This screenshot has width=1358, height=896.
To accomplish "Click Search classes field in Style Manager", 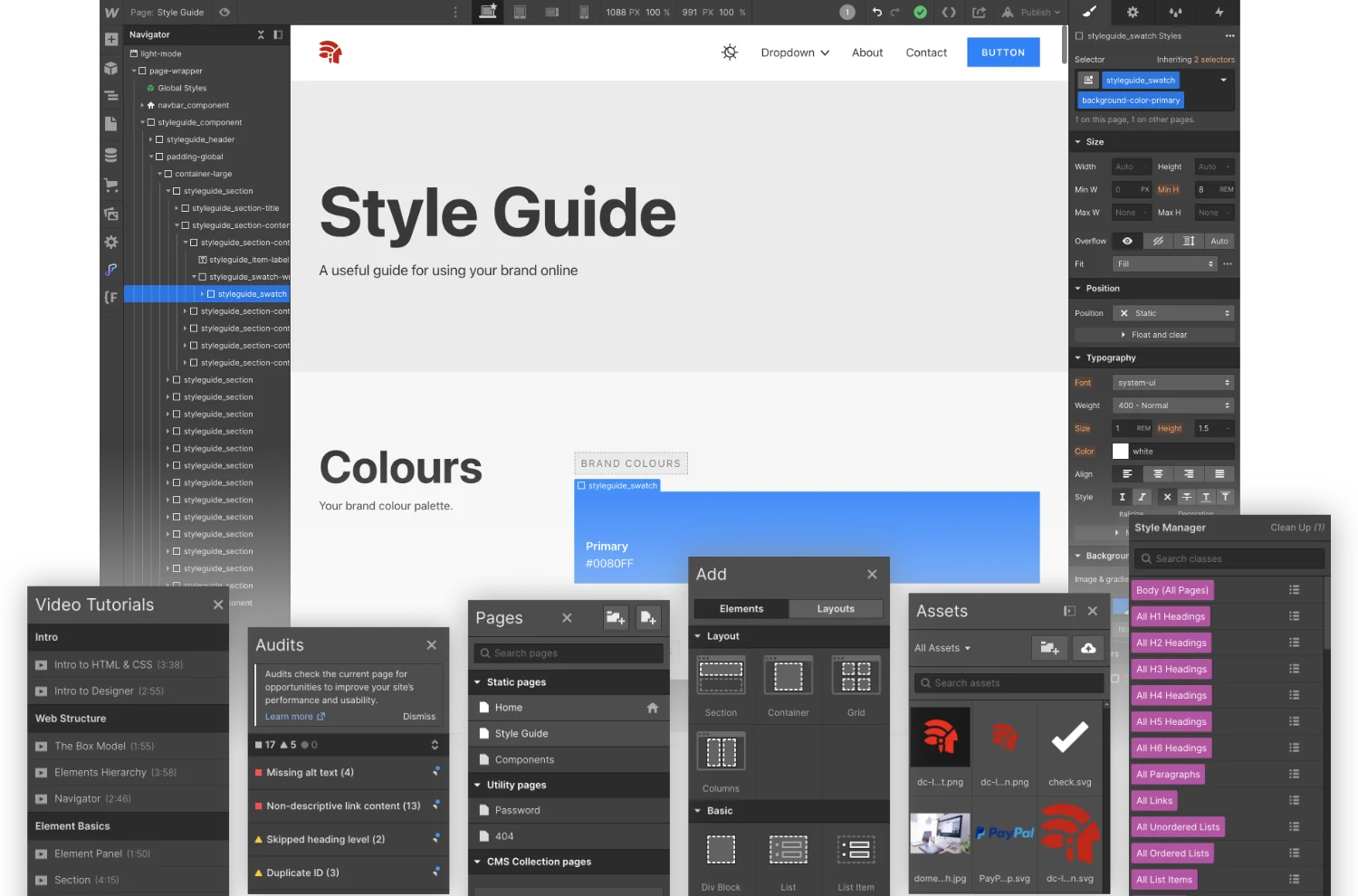I will (x=1229, y=559).
